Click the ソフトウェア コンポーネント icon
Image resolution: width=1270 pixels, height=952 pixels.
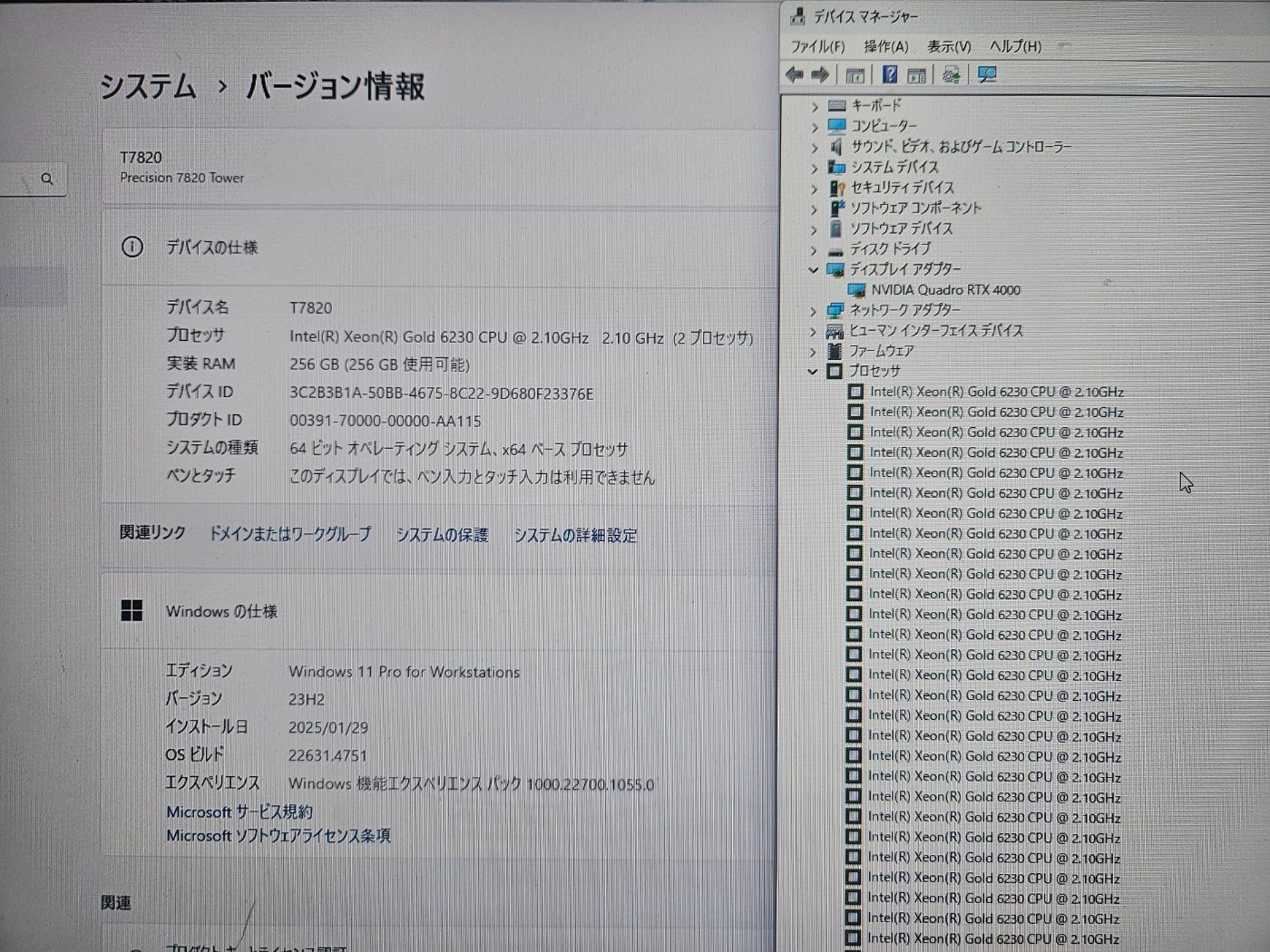tap(836, 208)
